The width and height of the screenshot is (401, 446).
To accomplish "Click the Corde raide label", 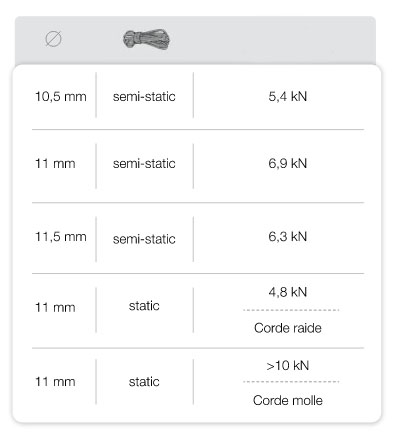I will pos(288,328).
